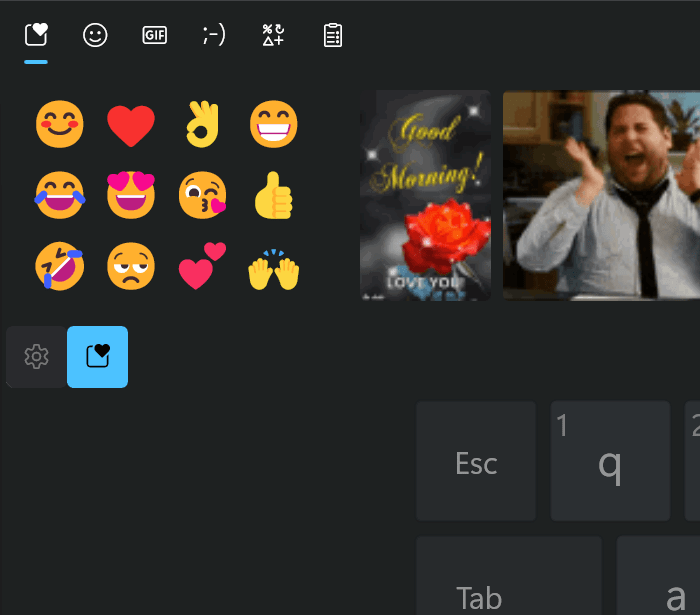Insert the rolling on floor laughing emoji
This screenshot has width=700, height=615.
[59, 266]
